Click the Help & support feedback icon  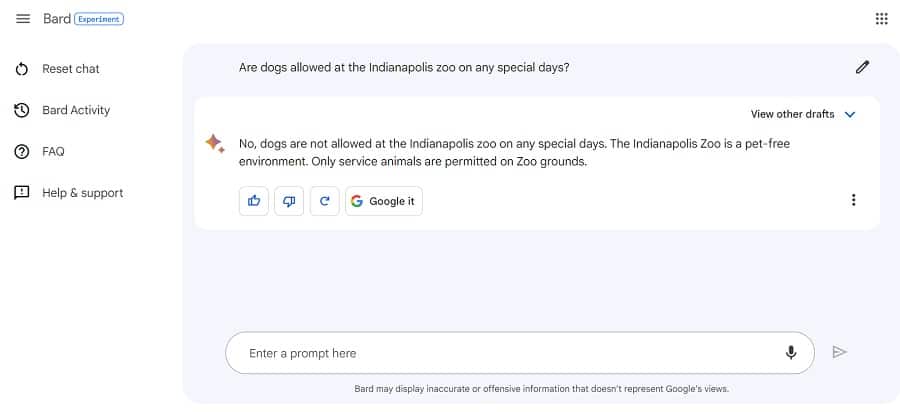point(22,193)
